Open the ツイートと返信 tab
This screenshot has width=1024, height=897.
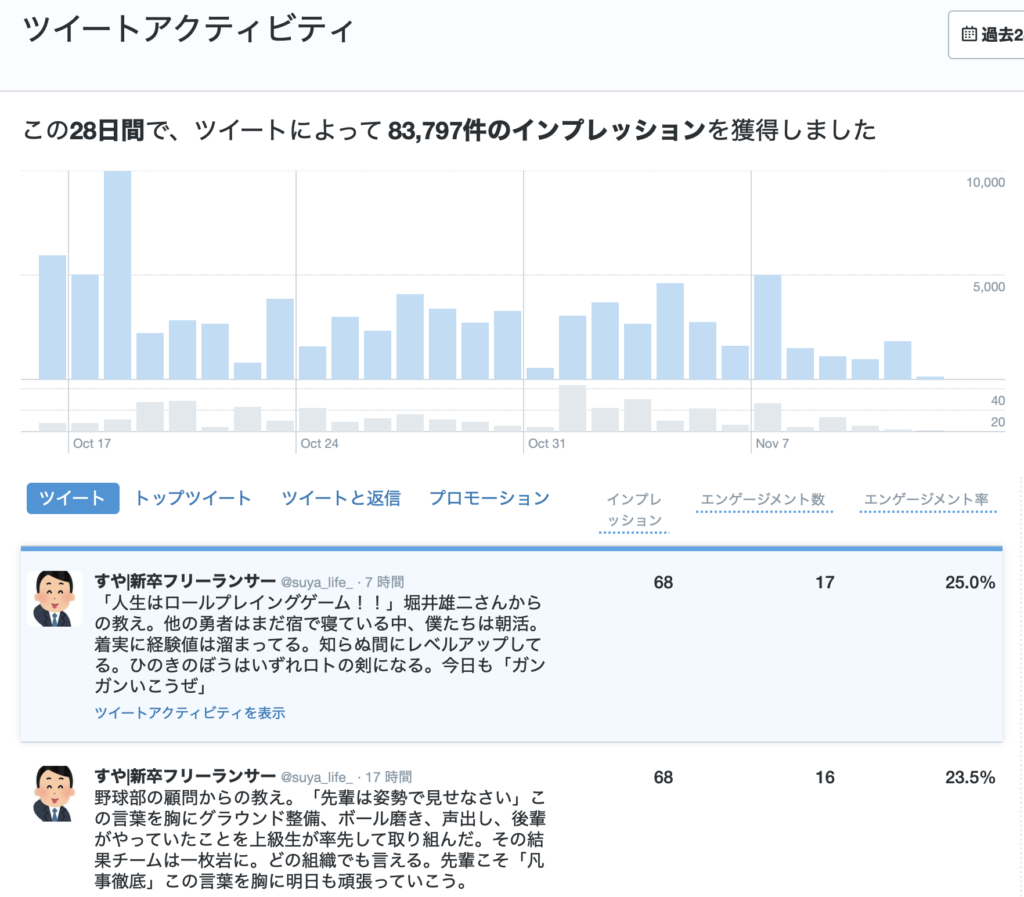pos(341,498)
